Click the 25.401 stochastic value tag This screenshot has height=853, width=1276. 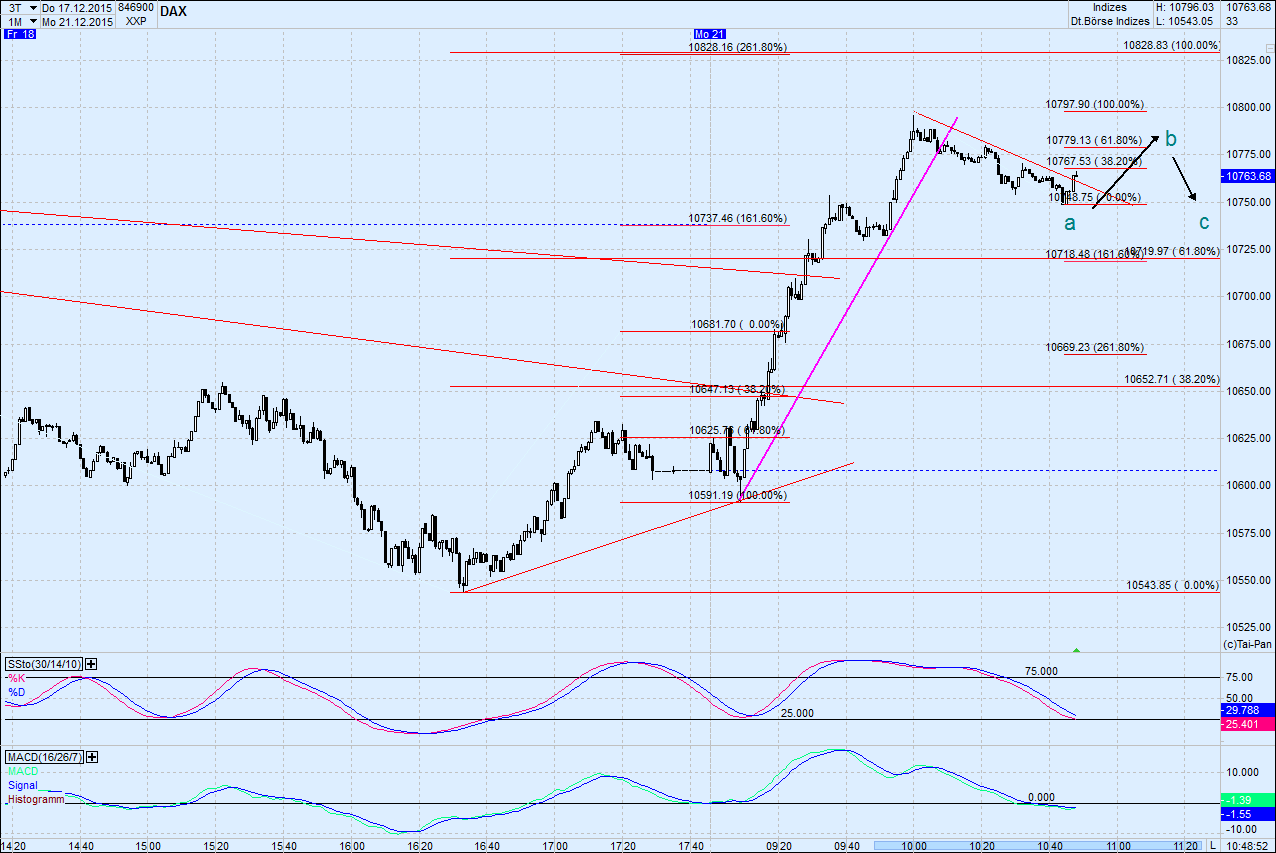[1248, 722]
